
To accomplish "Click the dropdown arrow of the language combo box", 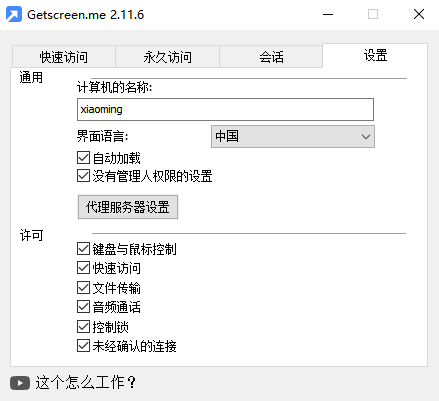I will 366,137.
